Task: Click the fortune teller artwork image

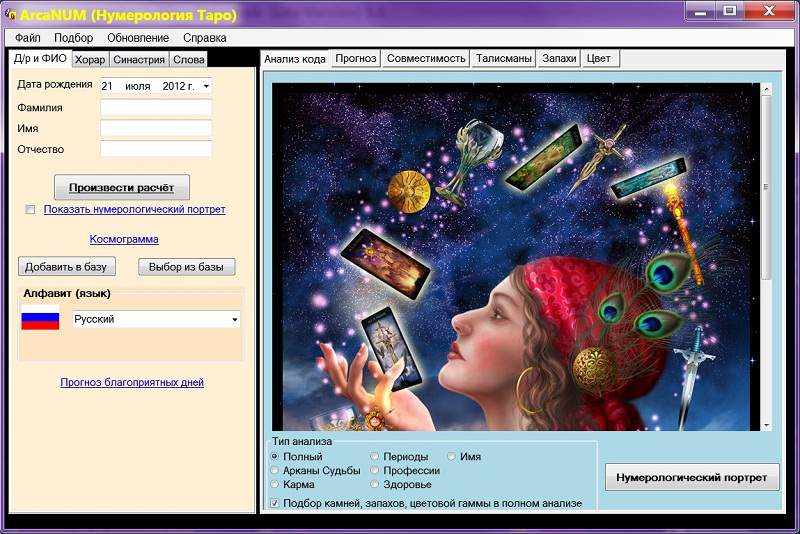Action: (x=516, y=257)
